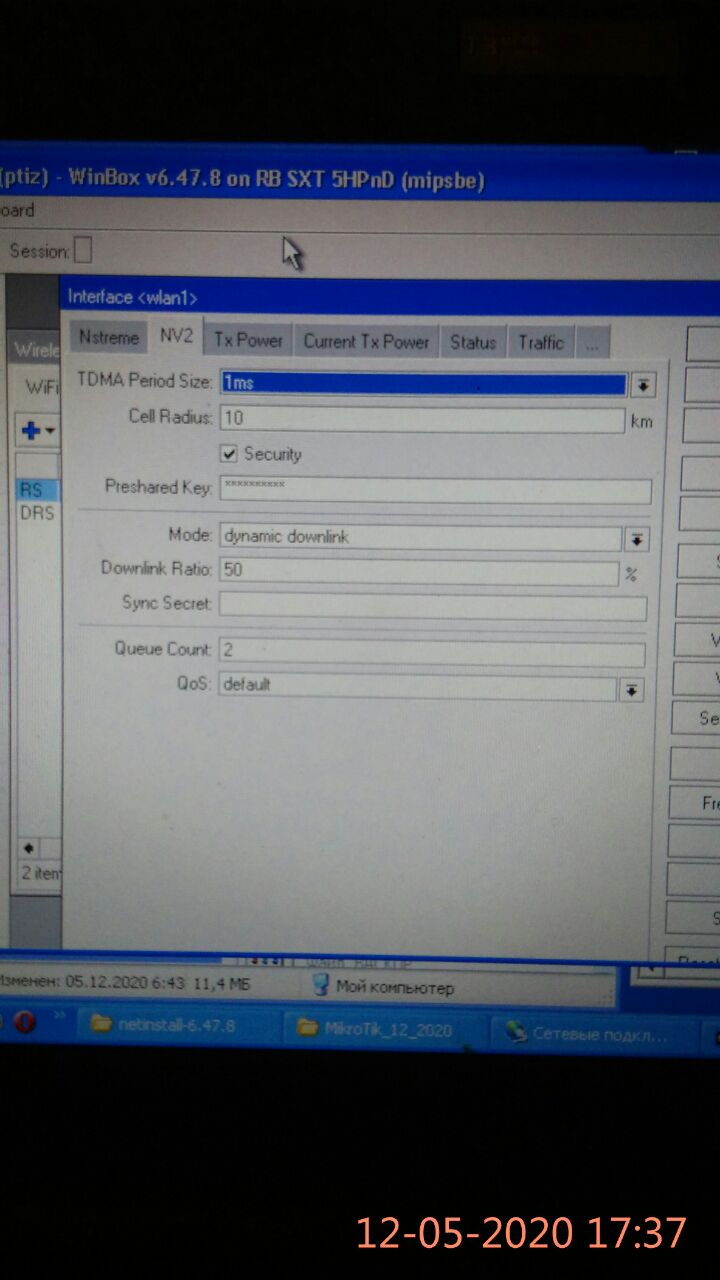
Task: Launch Opera from quick launch bar
Action: tap(24, 1023)
